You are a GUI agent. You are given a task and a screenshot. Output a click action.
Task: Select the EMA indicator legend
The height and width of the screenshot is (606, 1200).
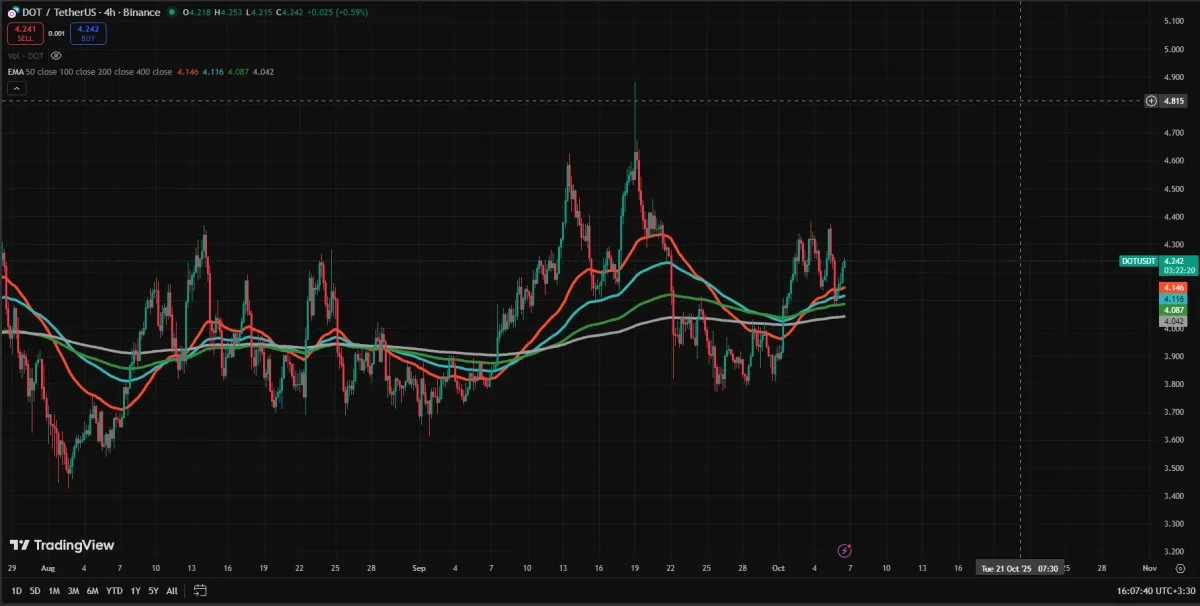coord(89,72)
